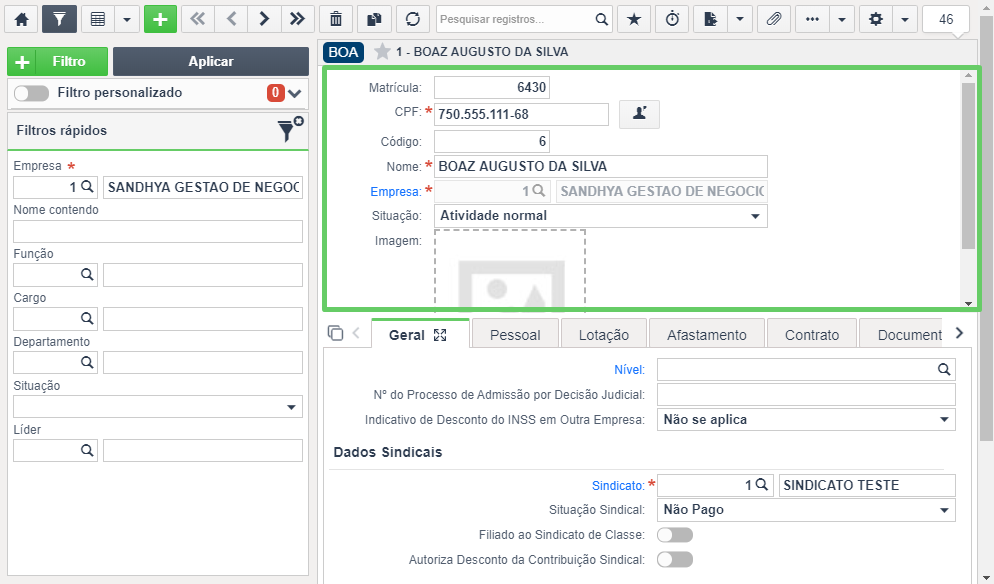
Task: Open the grid view dropdown arrow
Action: pyautogui.click(x=127, y=20)
